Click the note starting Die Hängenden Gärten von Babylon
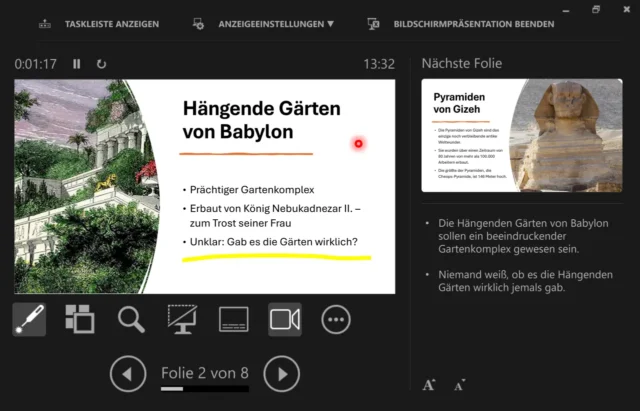This screenshot has height=411, width=640. 523,236
